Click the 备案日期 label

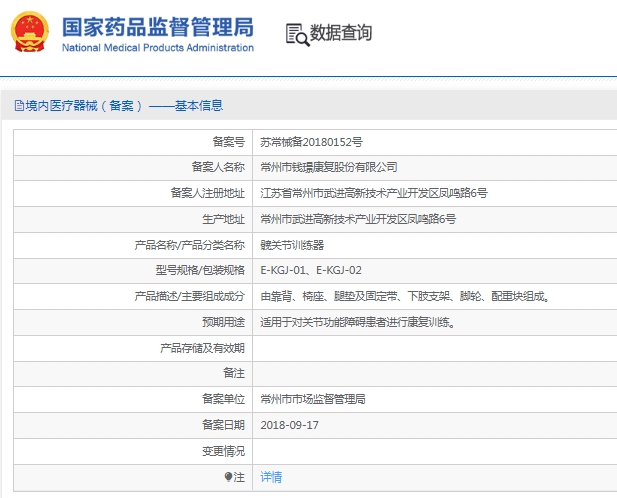[x=224, y=425]
